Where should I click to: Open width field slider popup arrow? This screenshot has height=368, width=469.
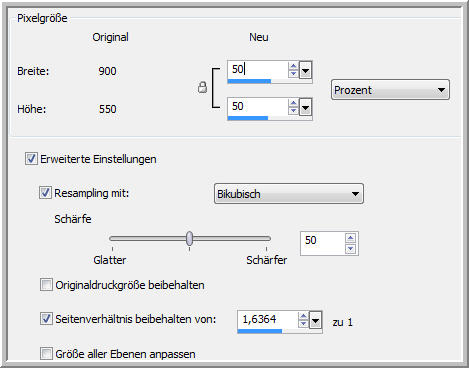[x=306, y=70]
